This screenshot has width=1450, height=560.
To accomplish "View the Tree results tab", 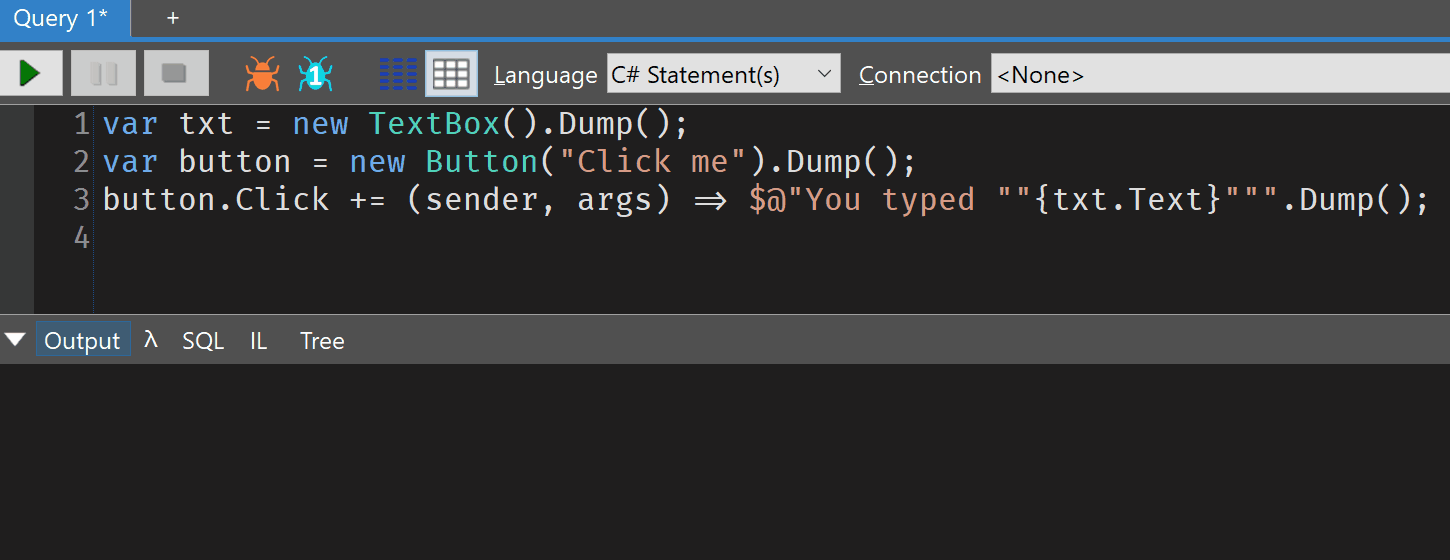I will point(322,341).
